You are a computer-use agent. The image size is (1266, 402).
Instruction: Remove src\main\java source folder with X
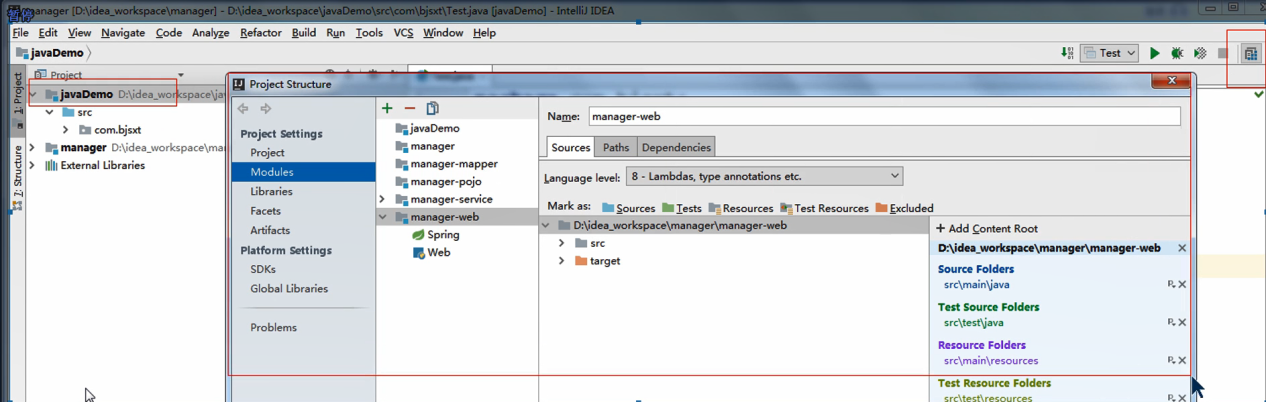(1182, 285)
